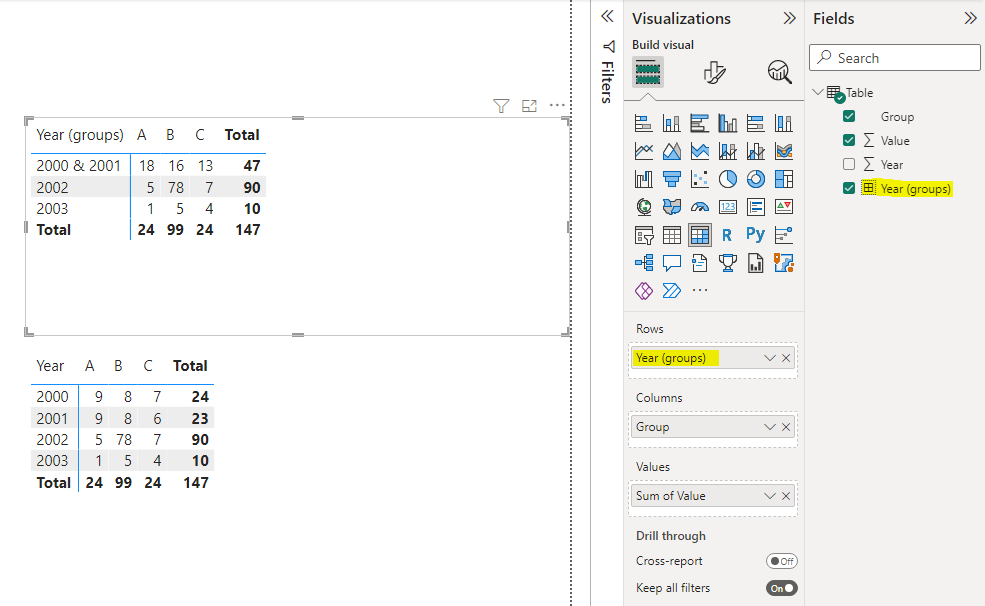This screenshot has width=985, height=606.
Task: Turn on the Cross-report toggle
Action: click(781, 561)
